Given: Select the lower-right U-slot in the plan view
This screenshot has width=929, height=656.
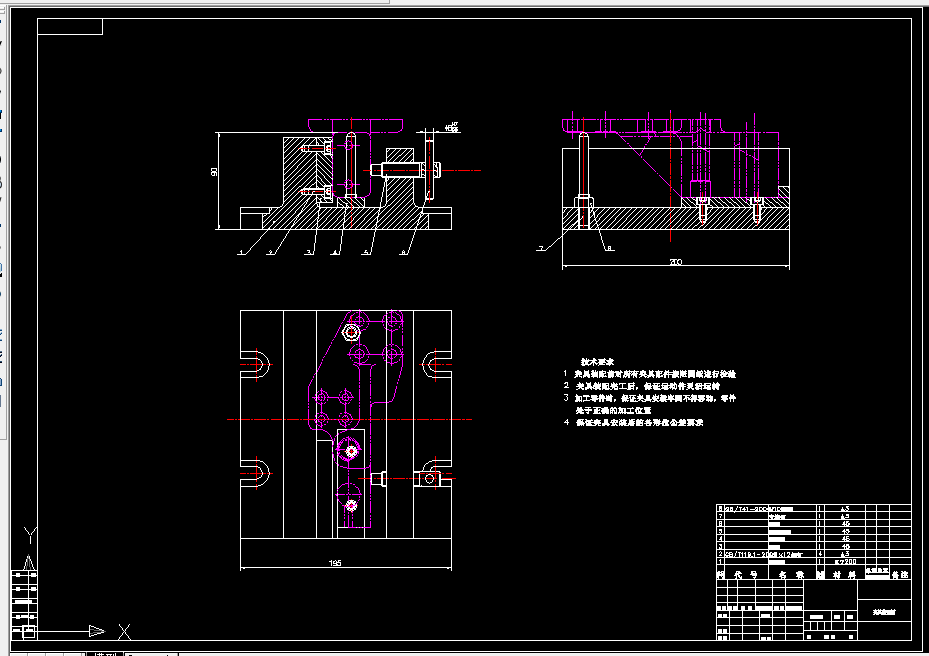Looking at the screenshot, I should coord(436,474).
